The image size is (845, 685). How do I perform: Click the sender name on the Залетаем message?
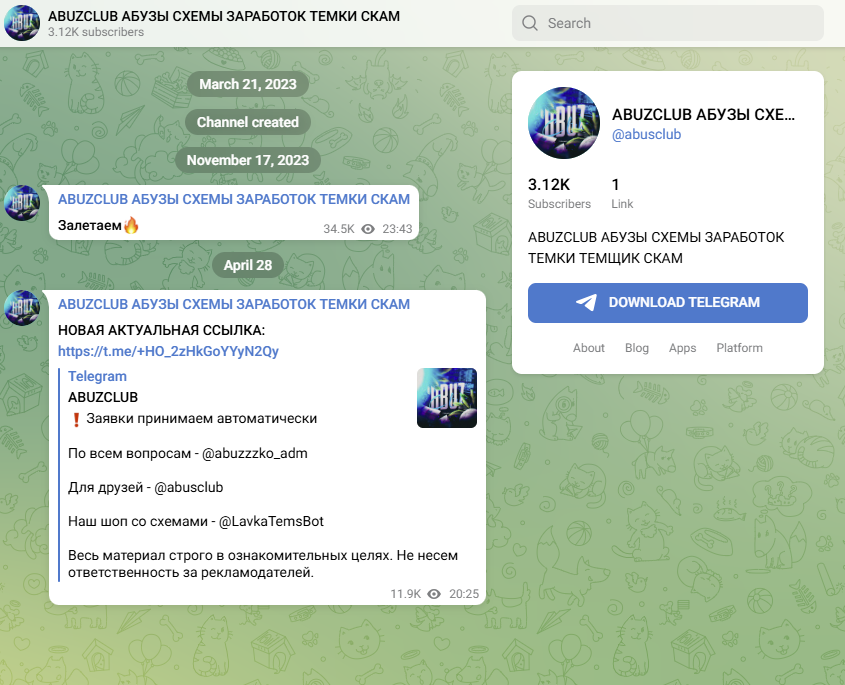234,199
